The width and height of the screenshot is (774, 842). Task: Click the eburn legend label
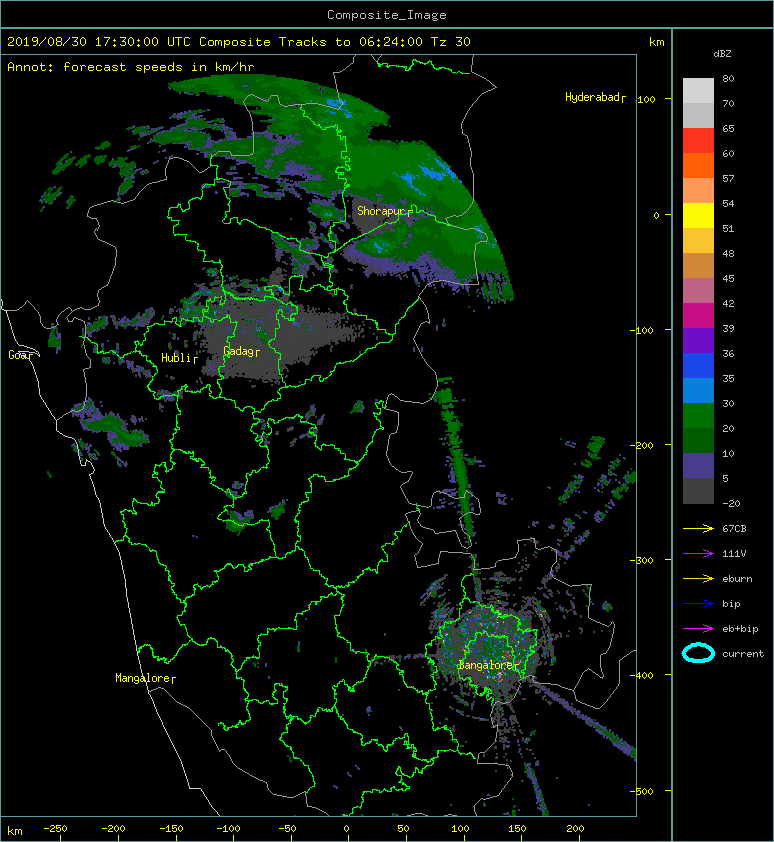click(x=737, y=579)
